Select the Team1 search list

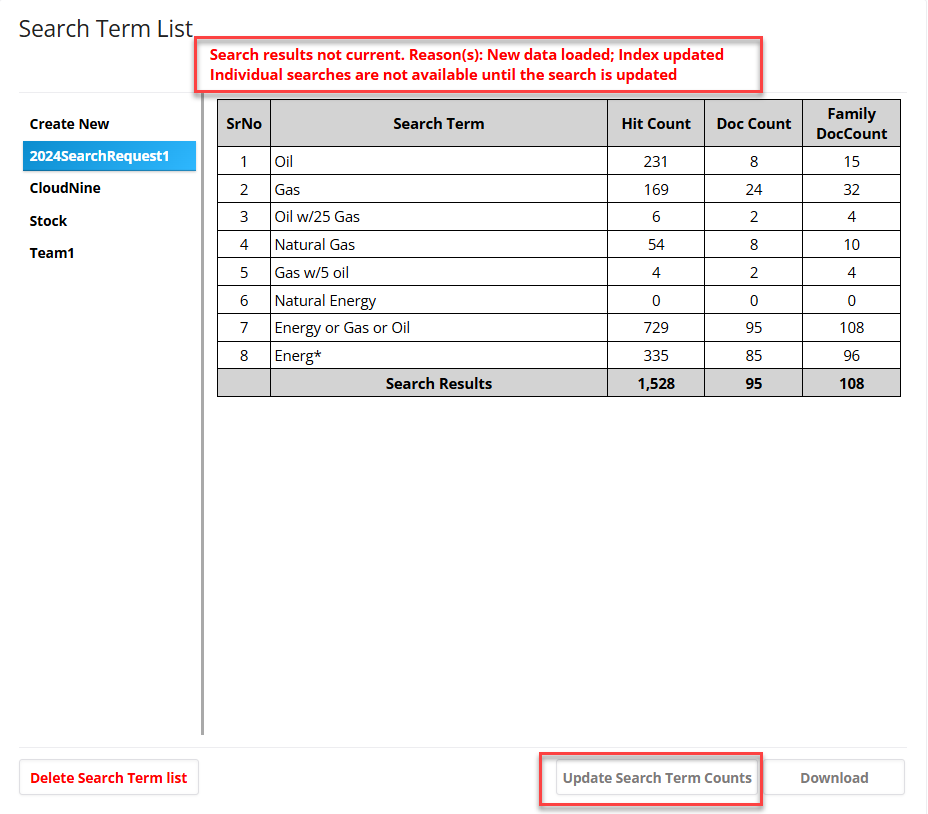point(52,253)
